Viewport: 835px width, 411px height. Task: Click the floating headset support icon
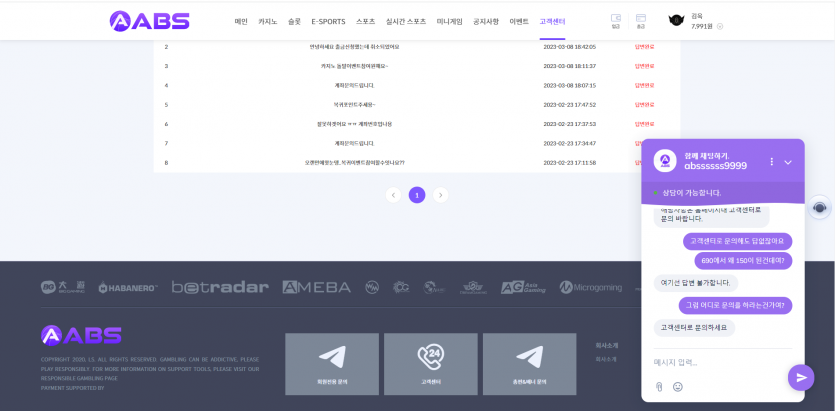[820, 208]
